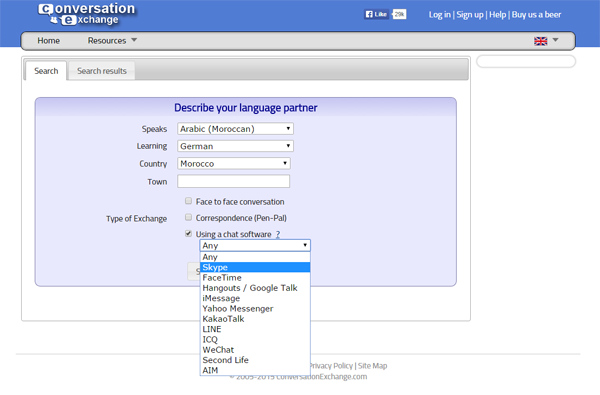The height and width of the screenshot is (395, 600).
Task: Click the Conversation Exchange logo
Action: 87,14
